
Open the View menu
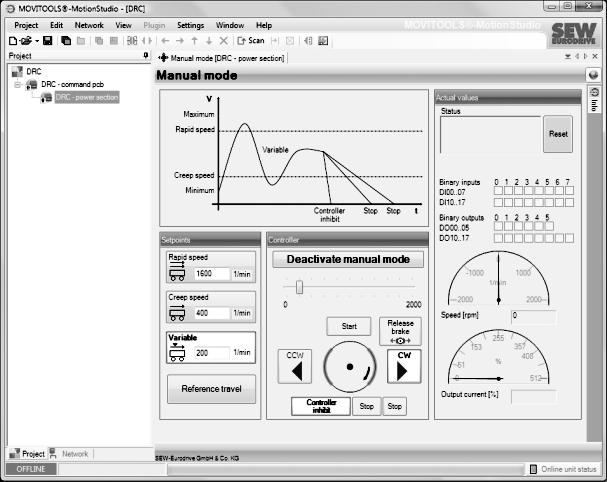click(x=123, y=25)
